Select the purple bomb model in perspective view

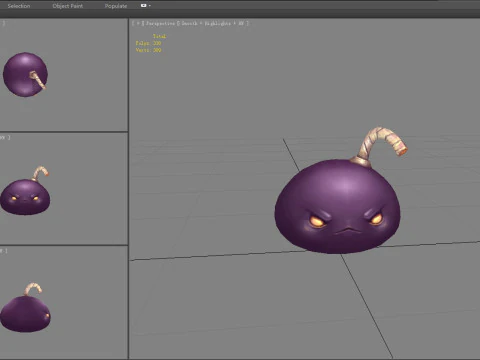337,207
